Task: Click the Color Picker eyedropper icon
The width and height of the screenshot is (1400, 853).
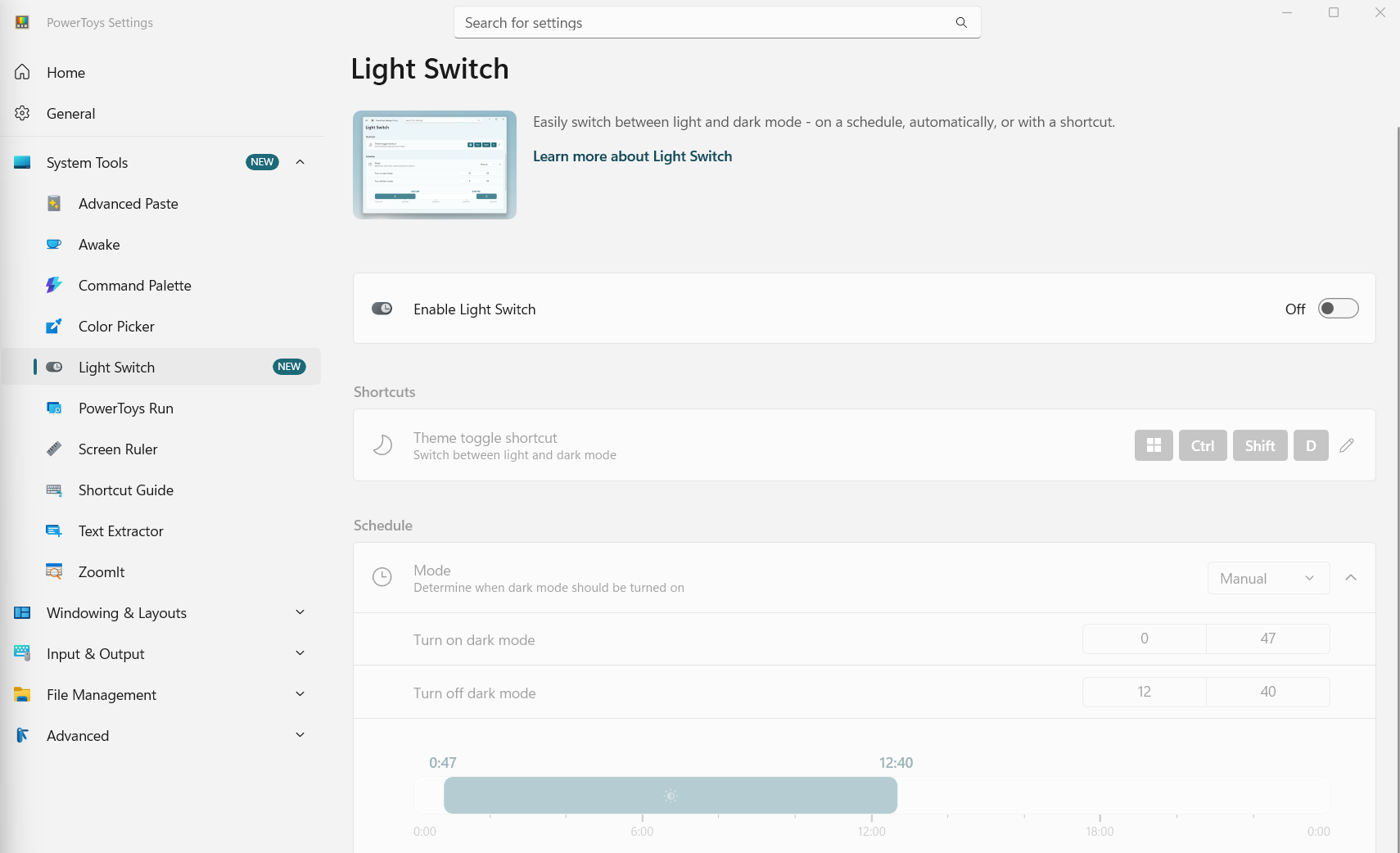Action: [x=54, y=326]
